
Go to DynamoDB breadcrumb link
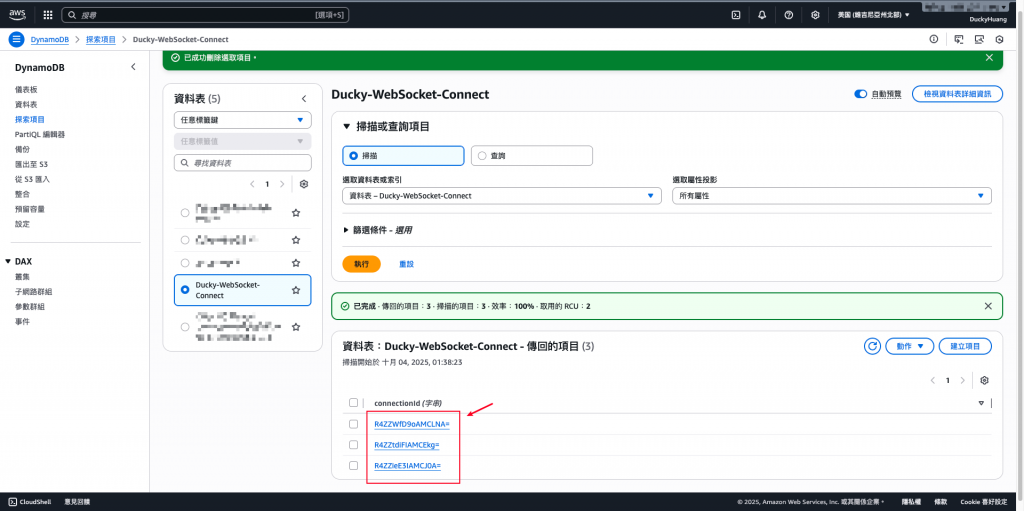[x=50, y=39]
